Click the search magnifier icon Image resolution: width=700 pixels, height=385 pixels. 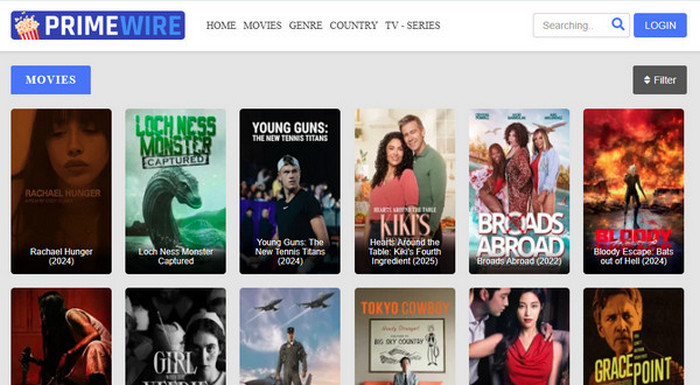coord(618,24)
